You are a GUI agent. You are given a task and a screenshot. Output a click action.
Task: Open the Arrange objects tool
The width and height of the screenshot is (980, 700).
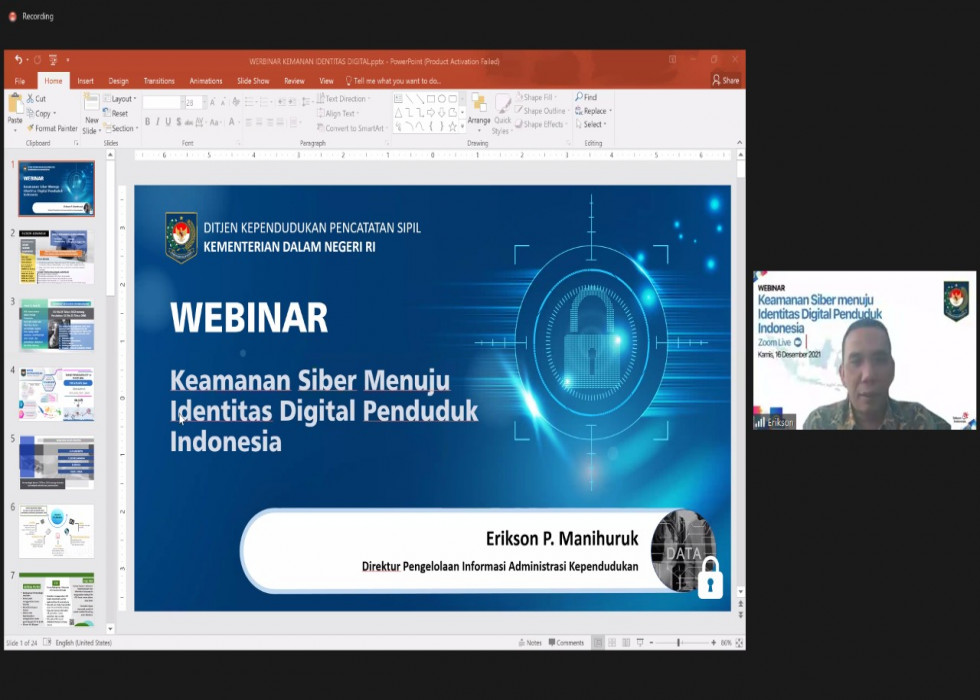coord(479,109)
